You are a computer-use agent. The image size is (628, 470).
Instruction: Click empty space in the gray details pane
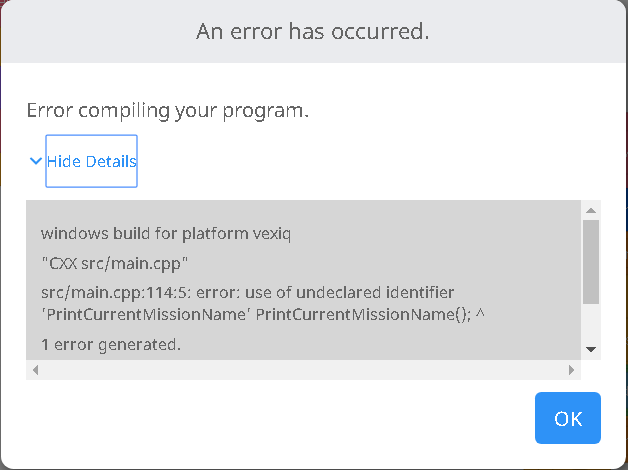(x=450, y=240)
